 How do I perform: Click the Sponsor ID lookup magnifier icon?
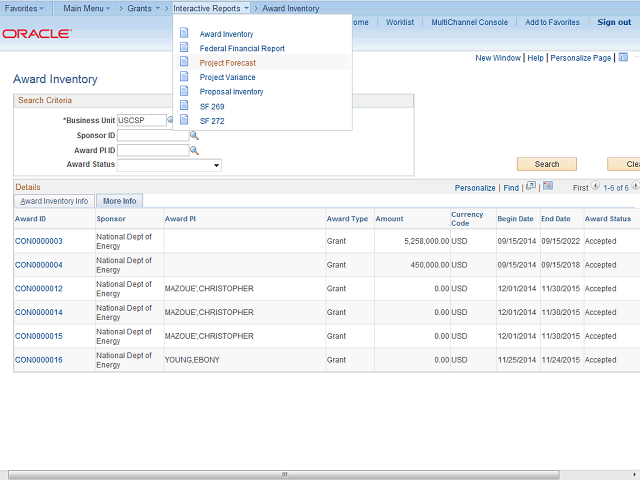point(194,135)
